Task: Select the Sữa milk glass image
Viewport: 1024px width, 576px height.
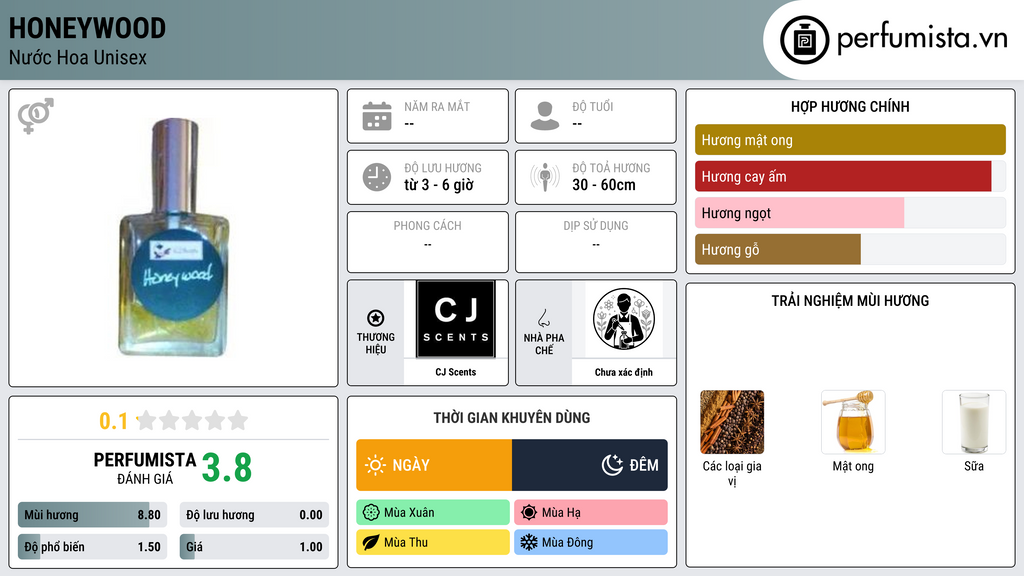Action: [974, 422]
